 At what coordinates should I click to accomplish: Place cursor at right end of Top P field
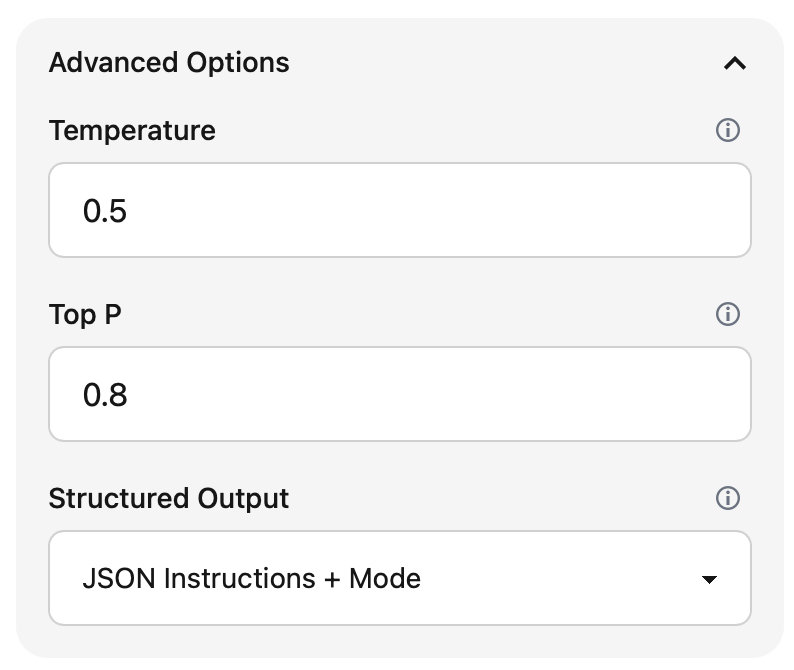point(720,395)
